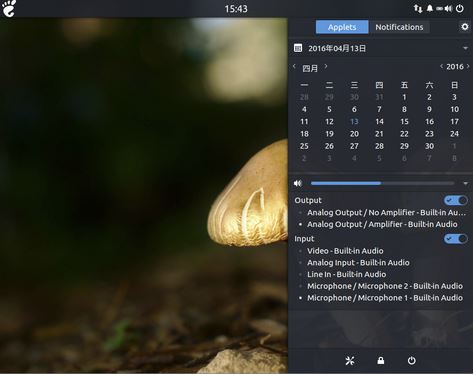Toggle the Output switch
This screenshot has height=375, width=474.
(456, 200)
